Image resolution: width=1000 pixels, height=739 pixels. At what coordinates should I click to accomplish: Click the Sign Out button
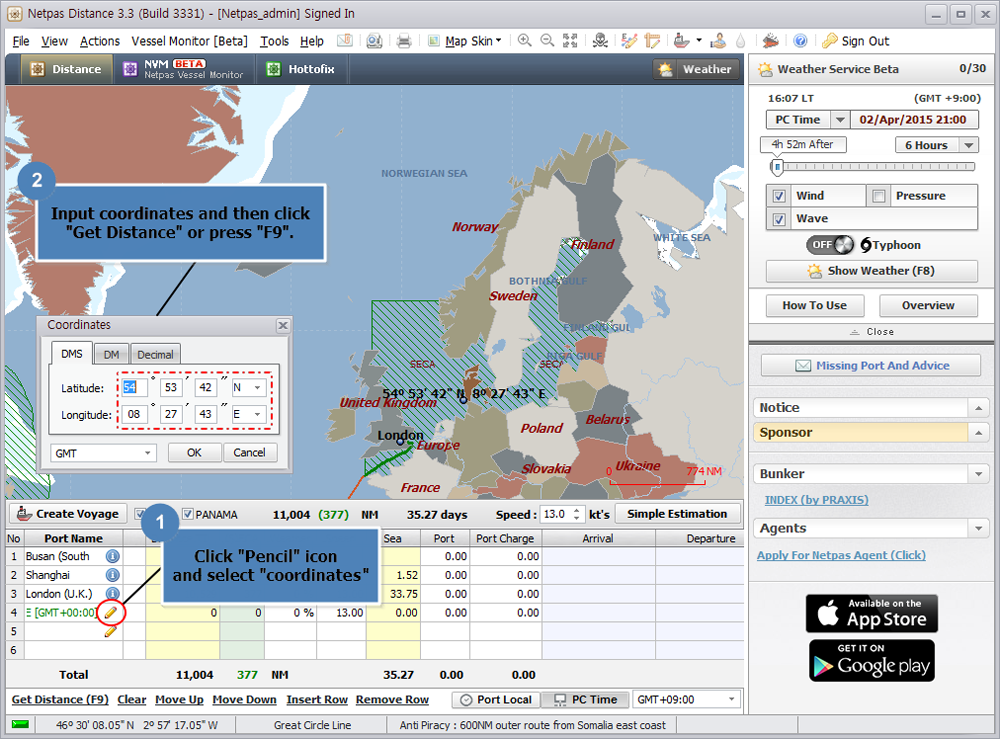tap(855, 41)
